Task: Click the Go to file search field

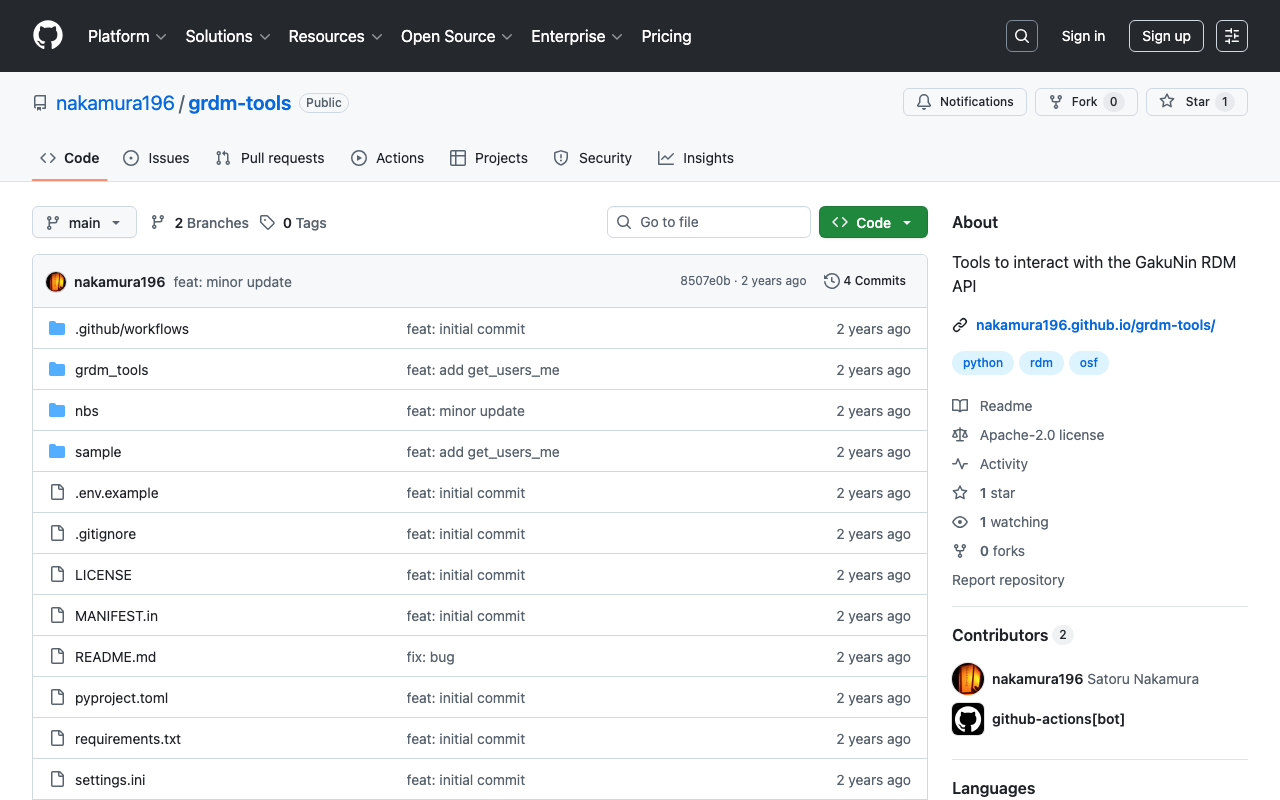Action: tap(709, 222)
